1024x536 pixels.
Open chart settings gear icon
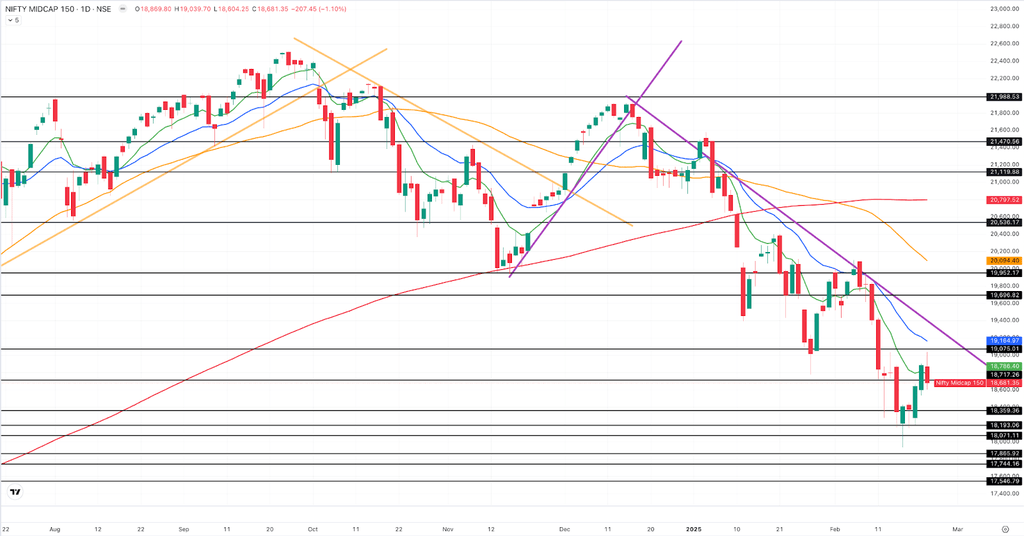click(x=1005, y=528)
